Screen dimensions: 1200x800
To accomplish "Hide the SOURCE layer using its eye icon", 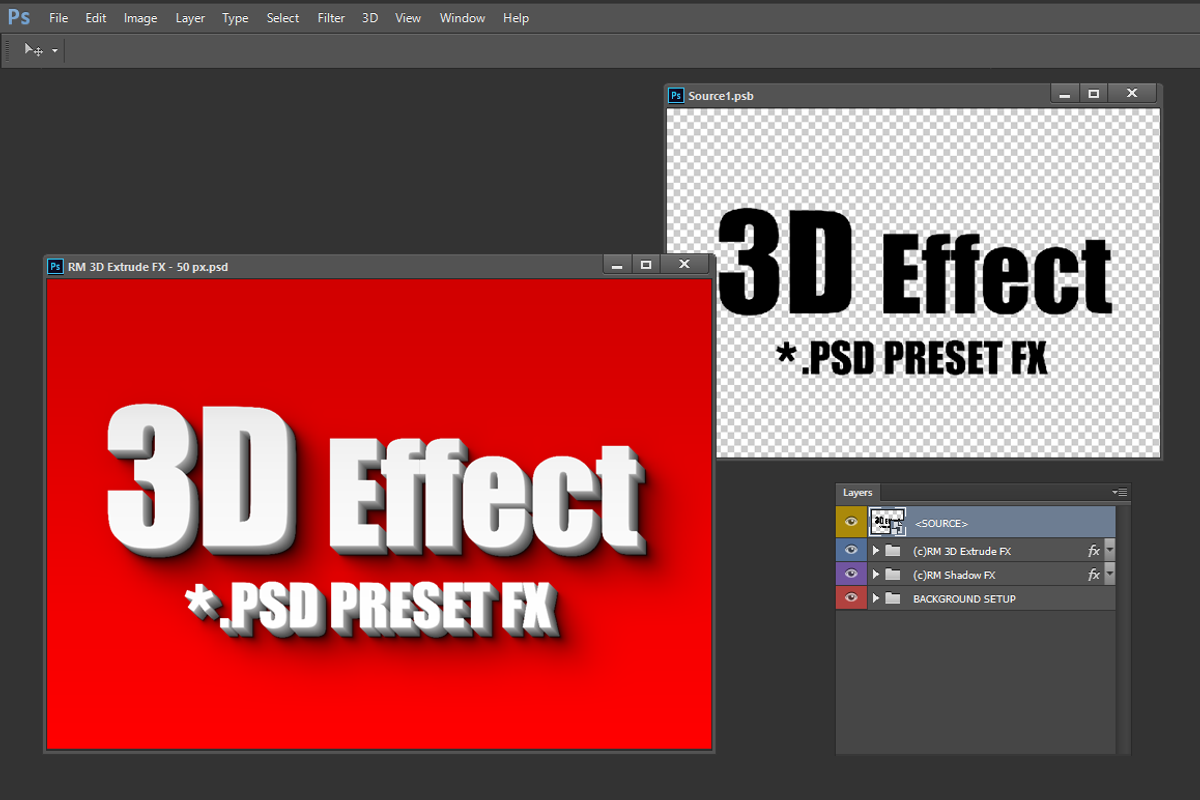I will (x=851, y=522).
